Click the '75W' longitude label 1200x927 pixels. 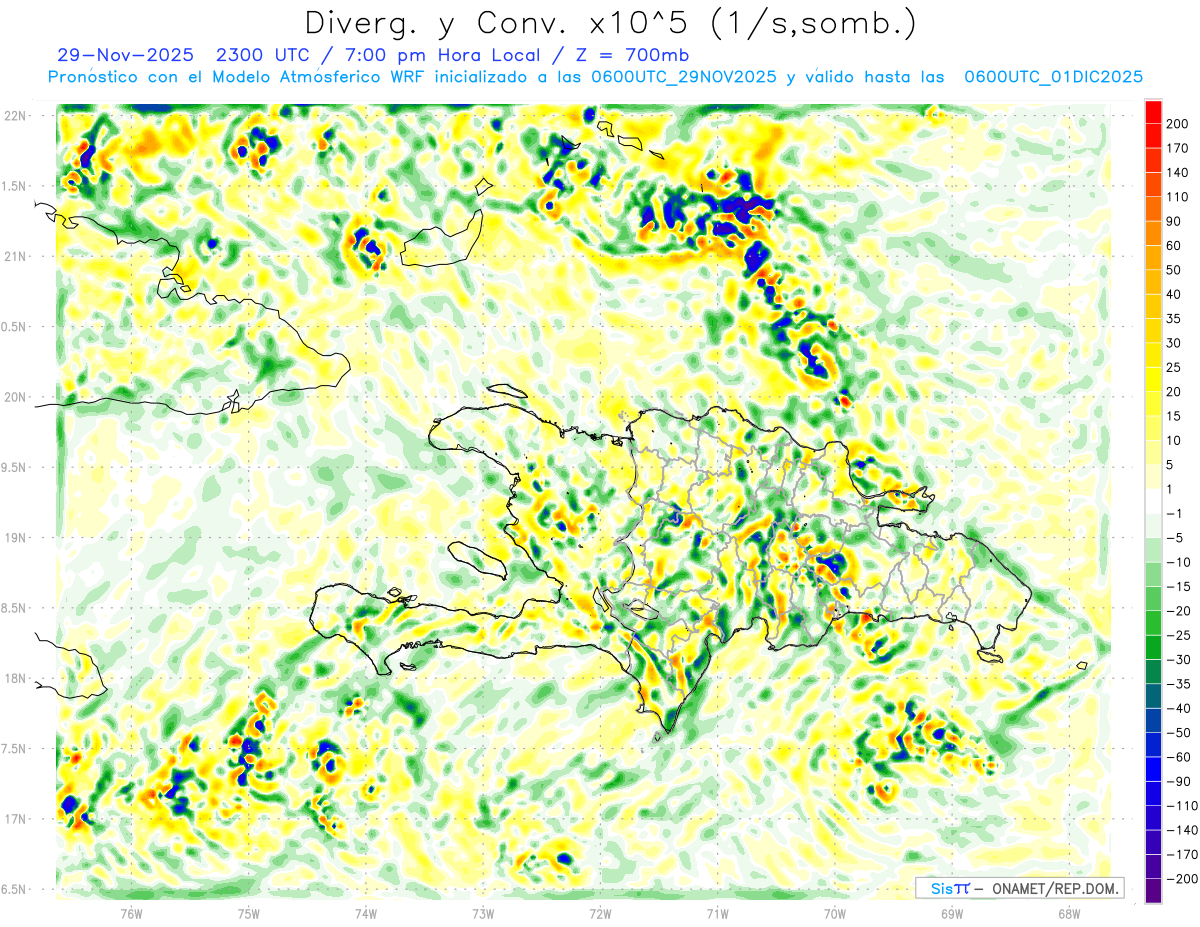tap(248, 913)
